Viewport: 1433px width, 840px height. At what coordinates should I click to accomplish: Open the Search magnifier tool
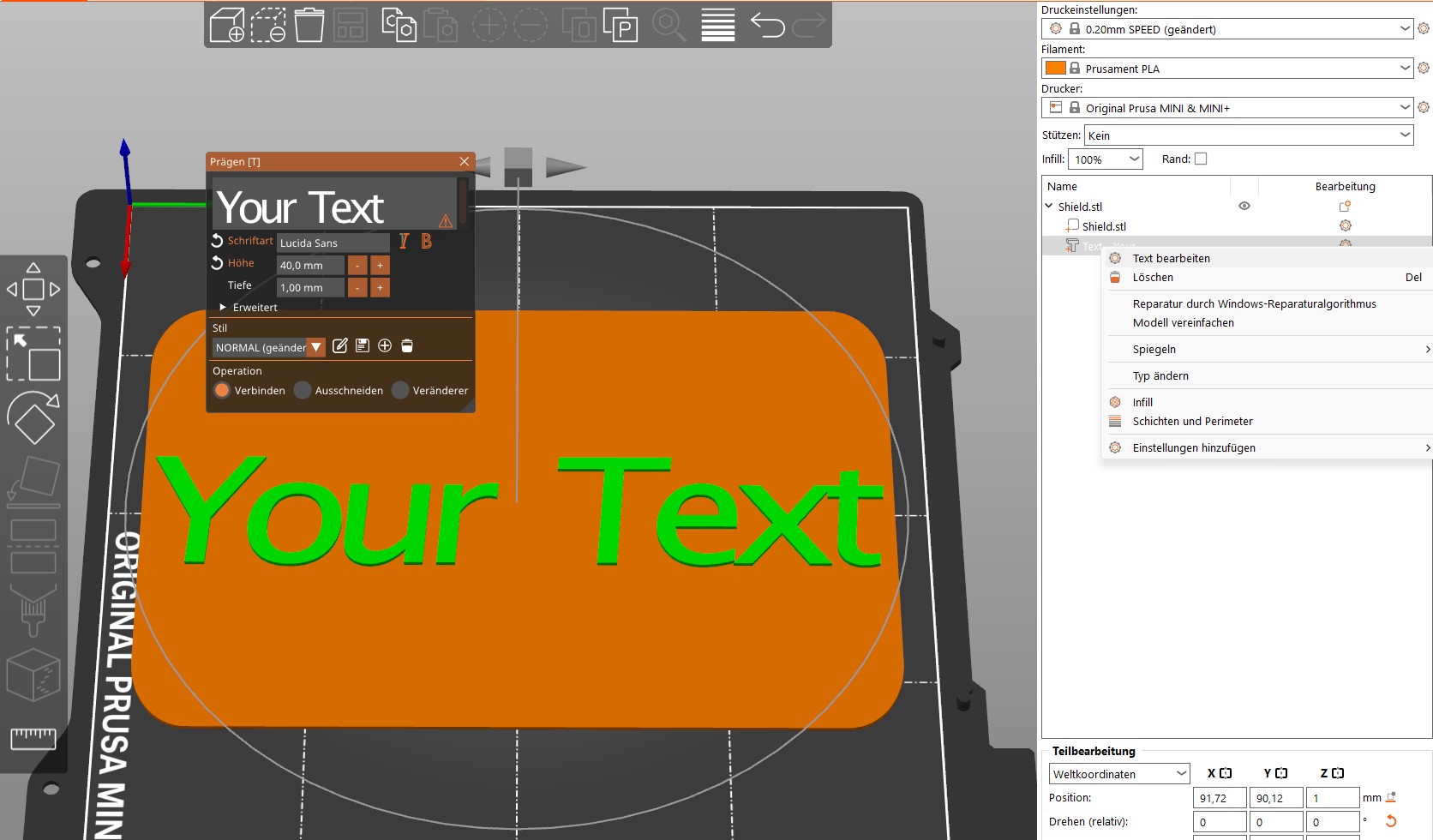[669, 25]
